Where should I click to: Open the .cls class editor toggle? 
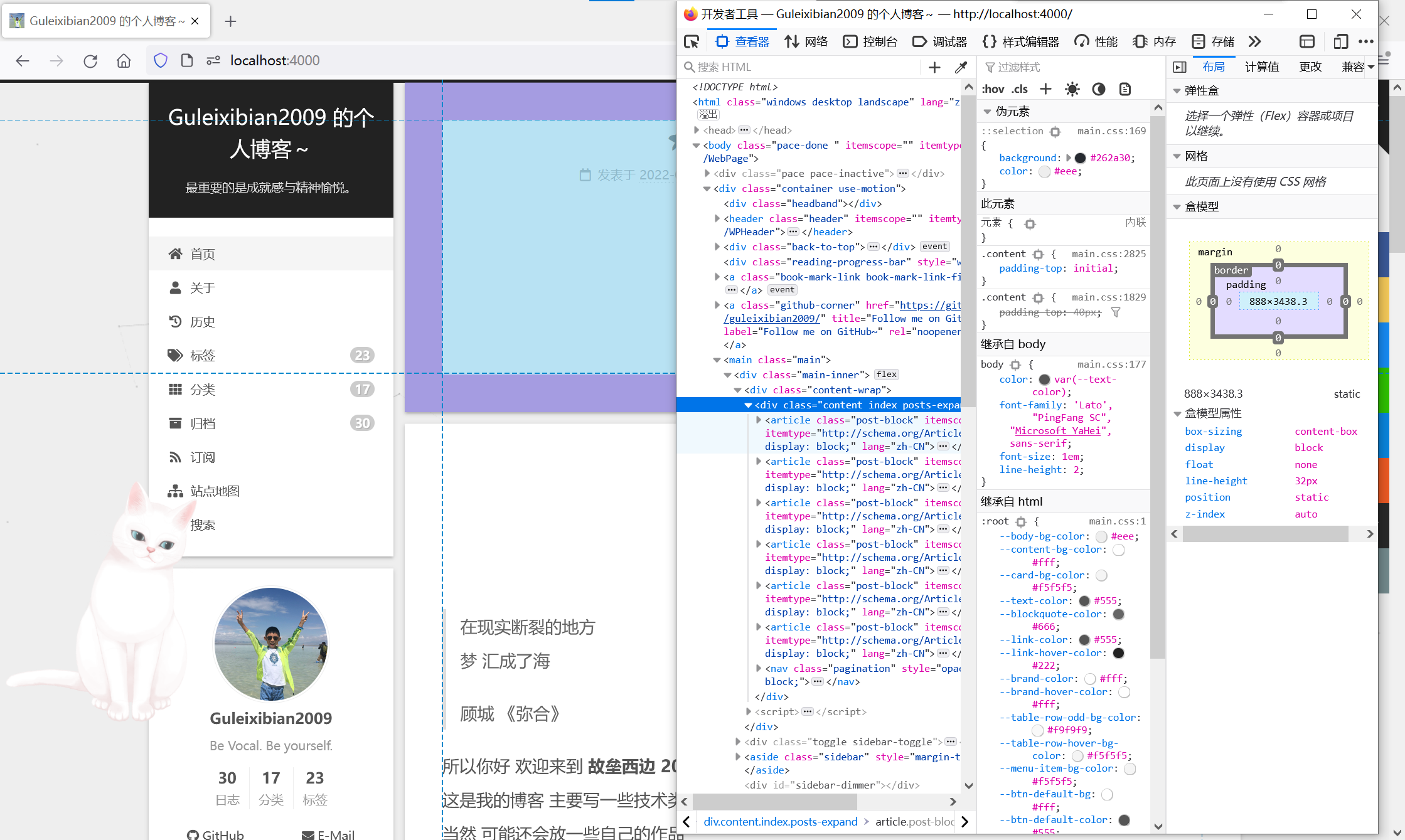1020,88
